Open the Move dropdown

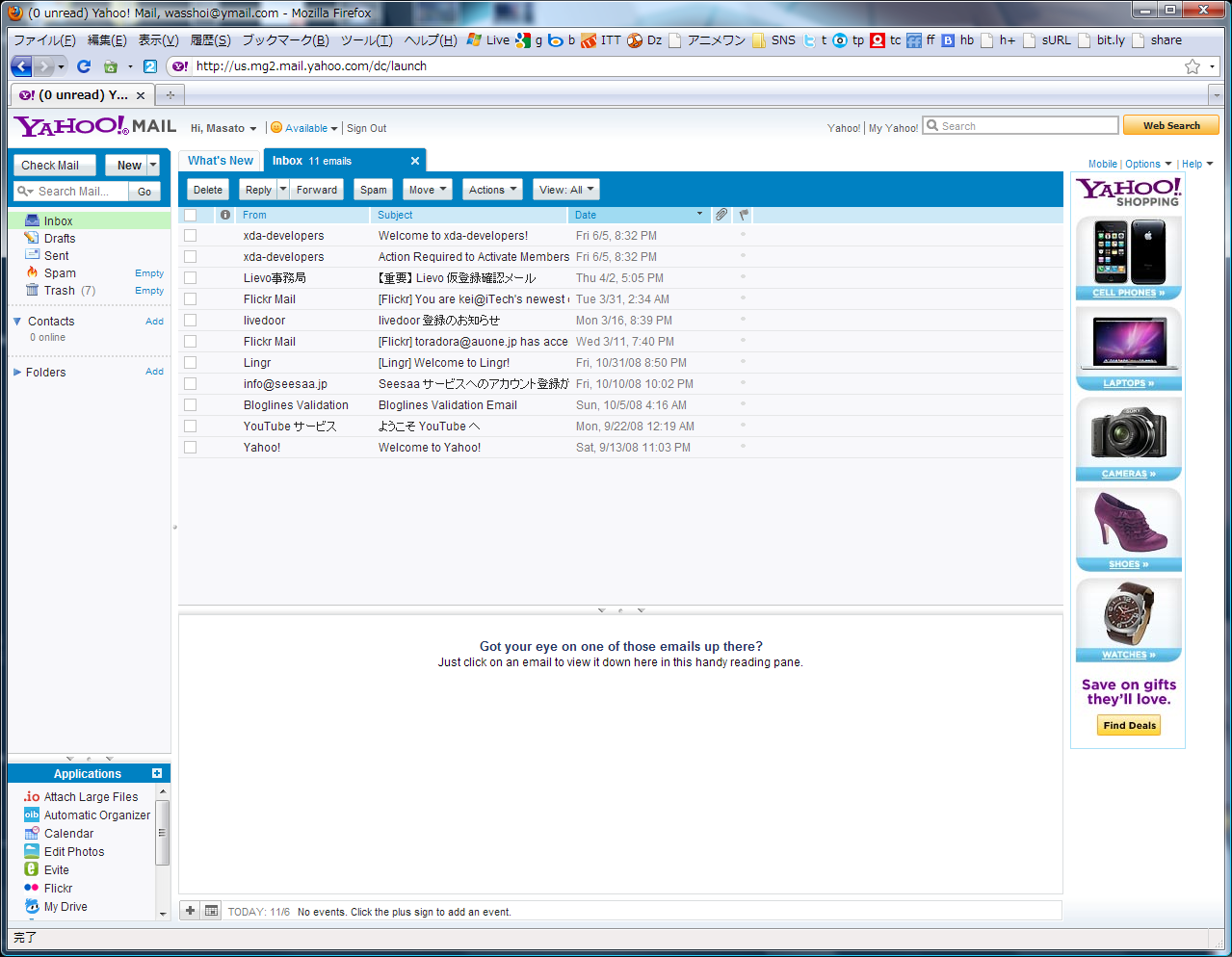click(427, 190)
